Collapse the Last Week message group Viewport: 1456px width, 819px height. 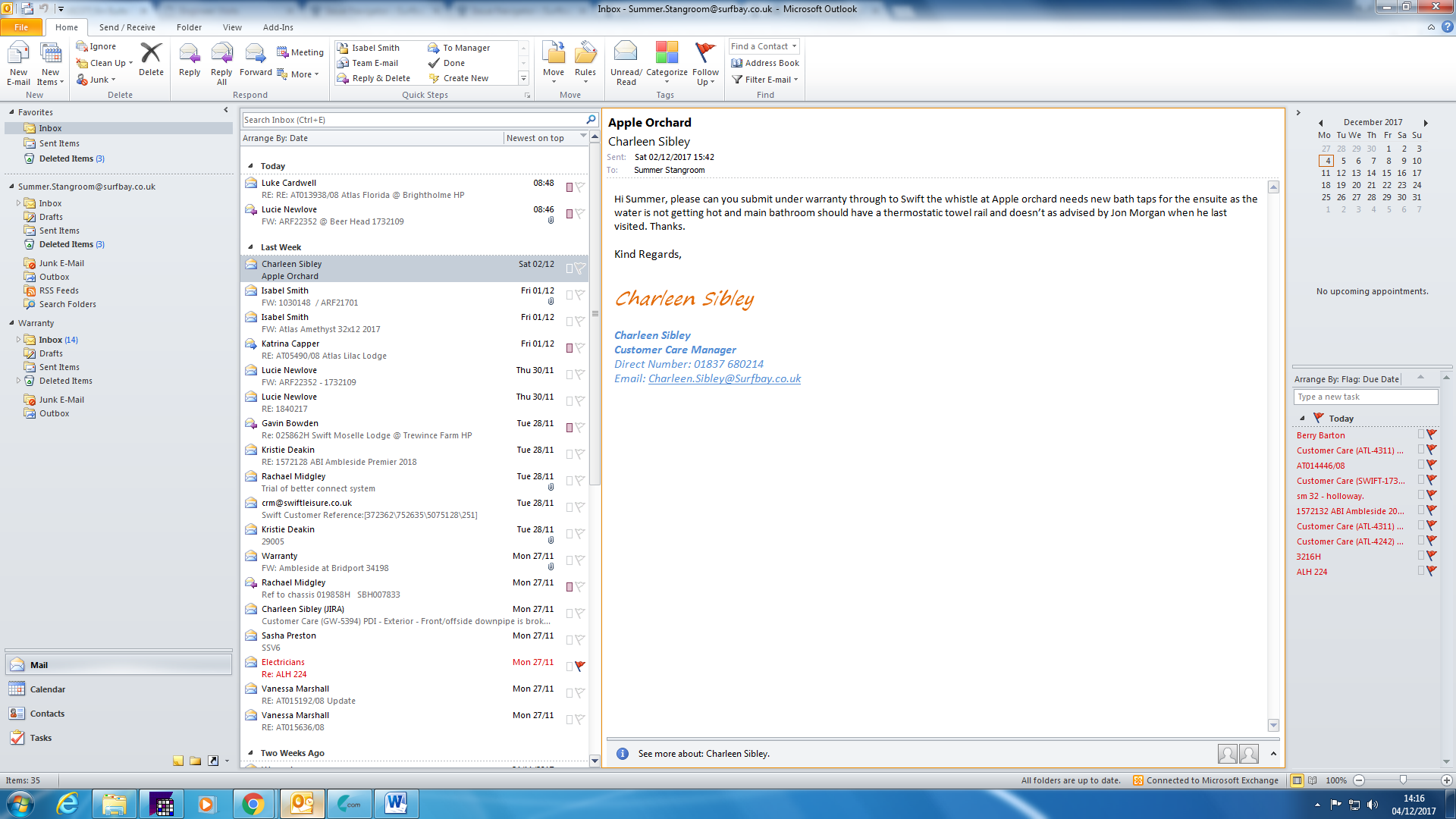point(251,247)
